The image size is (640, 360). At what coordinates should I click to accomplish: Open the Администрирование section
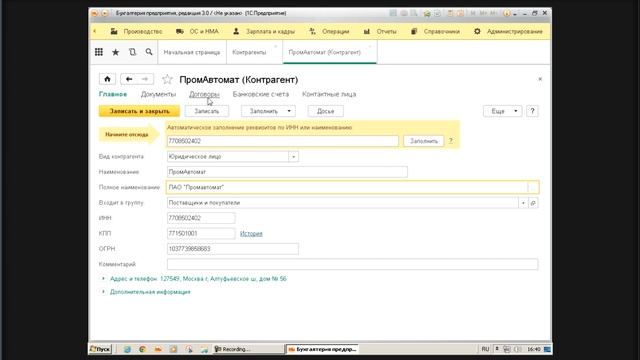pos(508,31)
